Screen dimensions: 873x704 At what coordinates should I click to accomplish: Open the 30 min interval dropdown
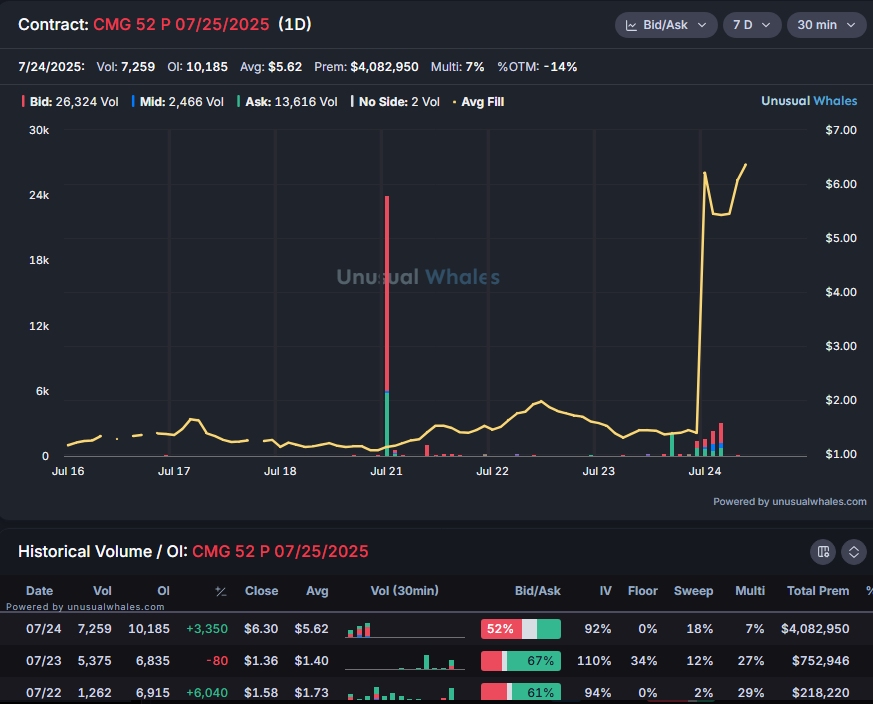pyautogui.click(x=826, y=25)
